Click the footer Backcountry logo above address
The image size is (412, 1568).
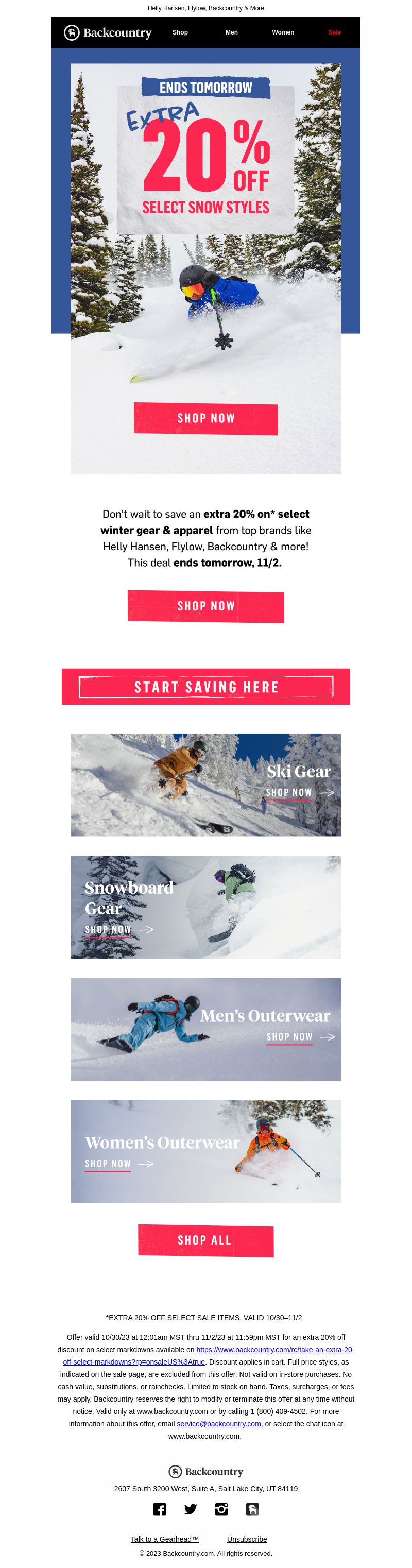pyautogui.click(x=205, y=1471)
